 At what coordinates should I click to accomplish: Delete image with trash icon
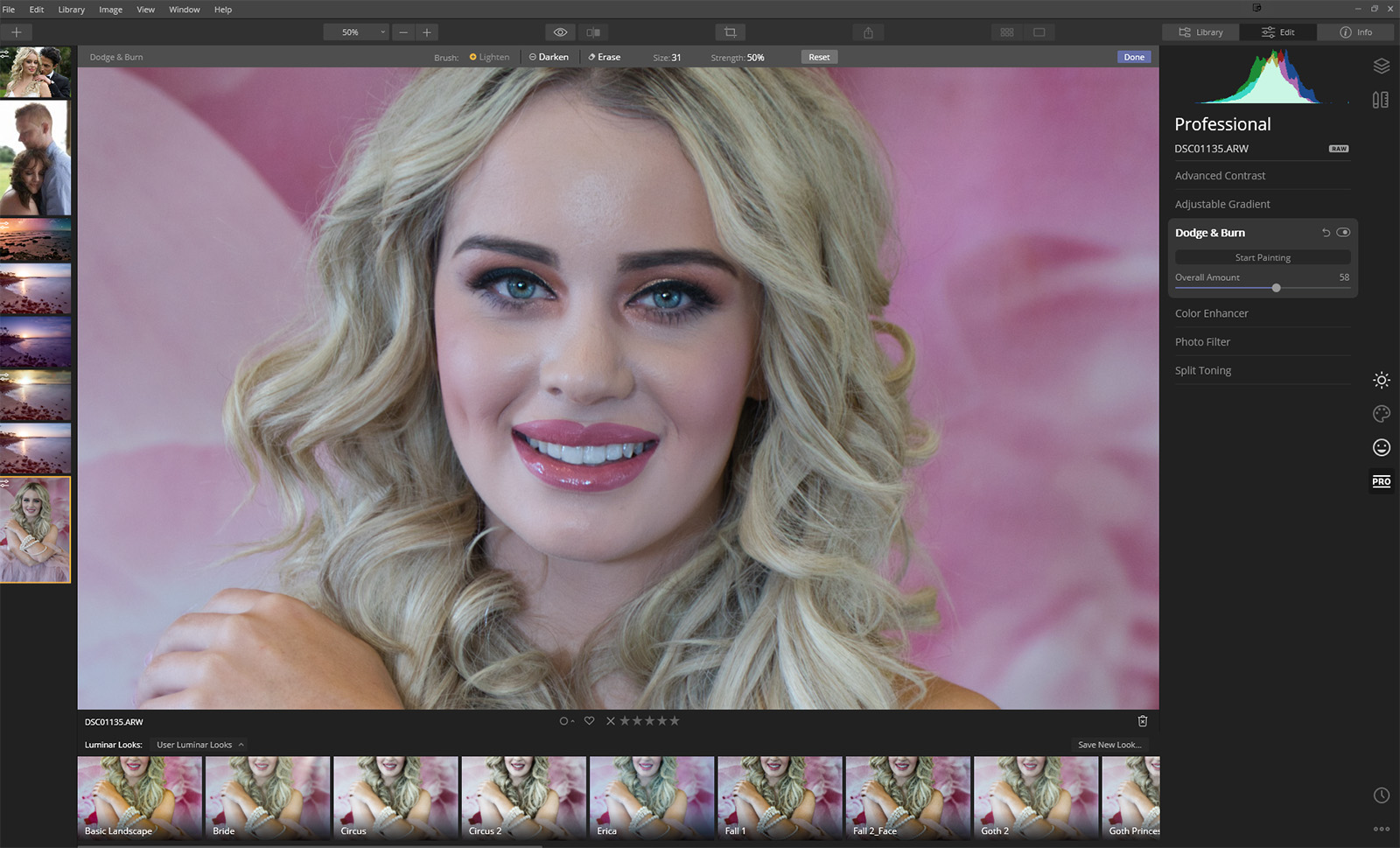pyautogui.click(x=1142, y=721)
